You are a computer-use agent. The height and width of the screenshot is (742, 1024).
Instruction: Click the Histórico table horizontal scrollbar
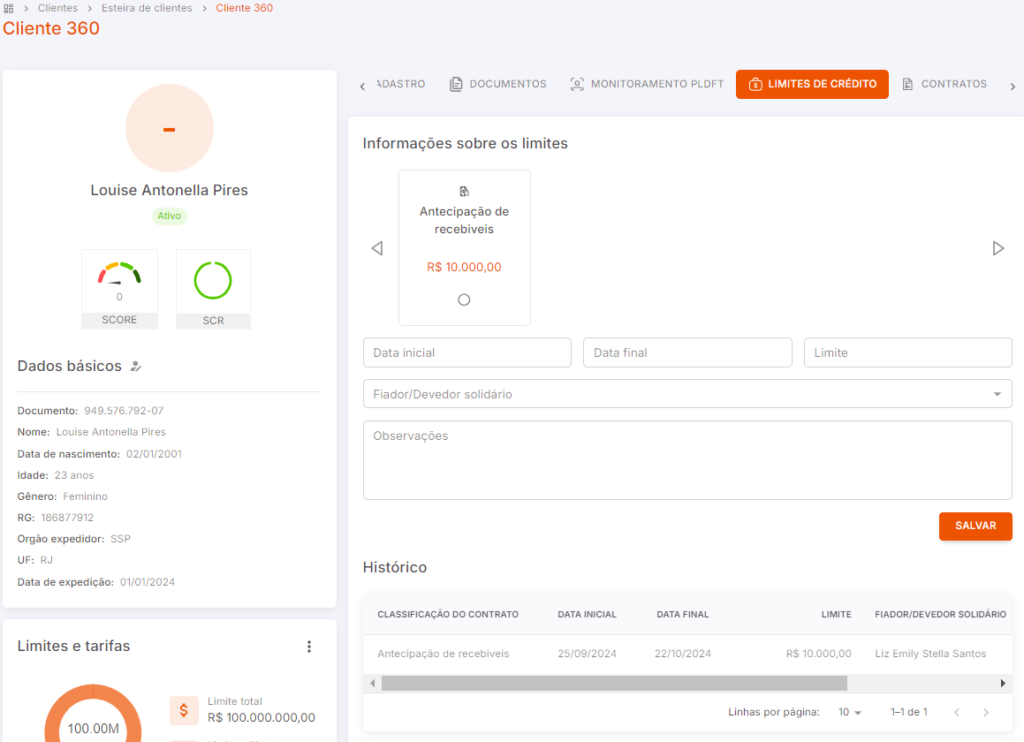tap(615, 683)
